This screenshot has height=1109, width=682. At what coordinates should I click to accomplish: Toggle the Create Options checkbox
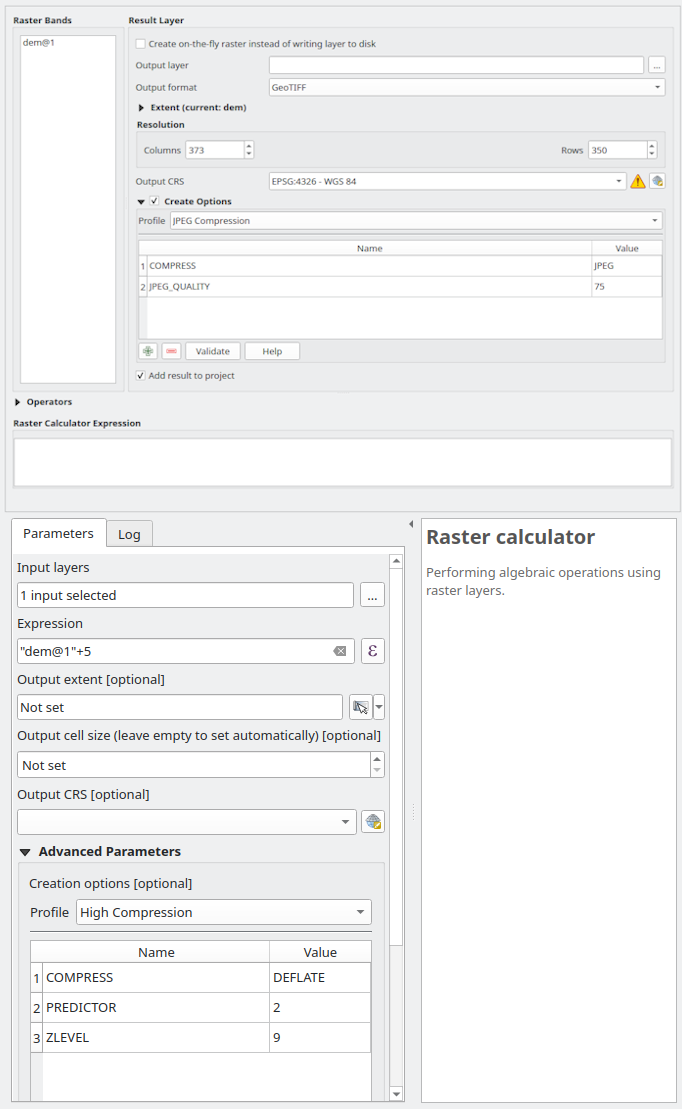click(x=154, y=201)
